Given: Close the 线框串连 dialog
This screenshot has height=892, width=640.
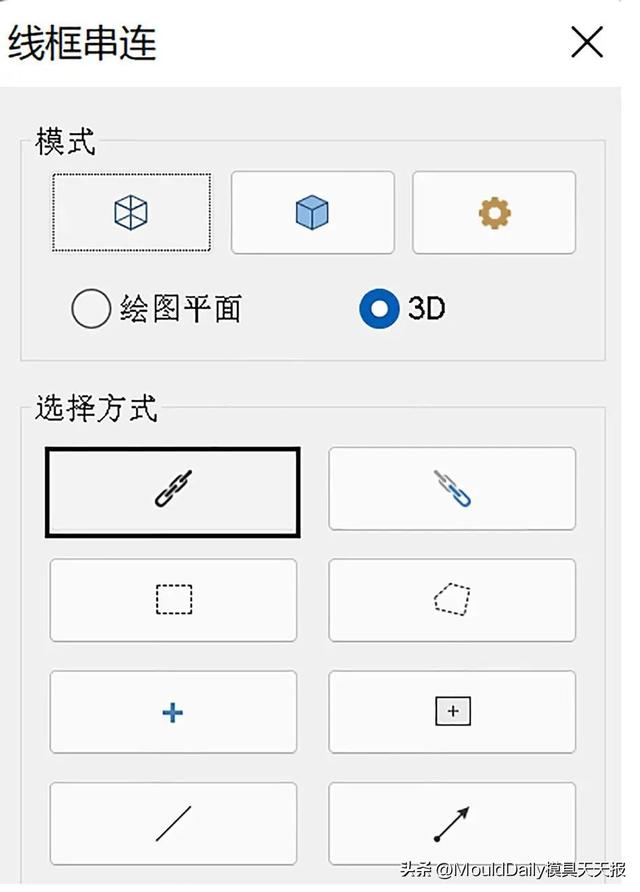Looking at the screenshot, I should [x=586, y=42].
